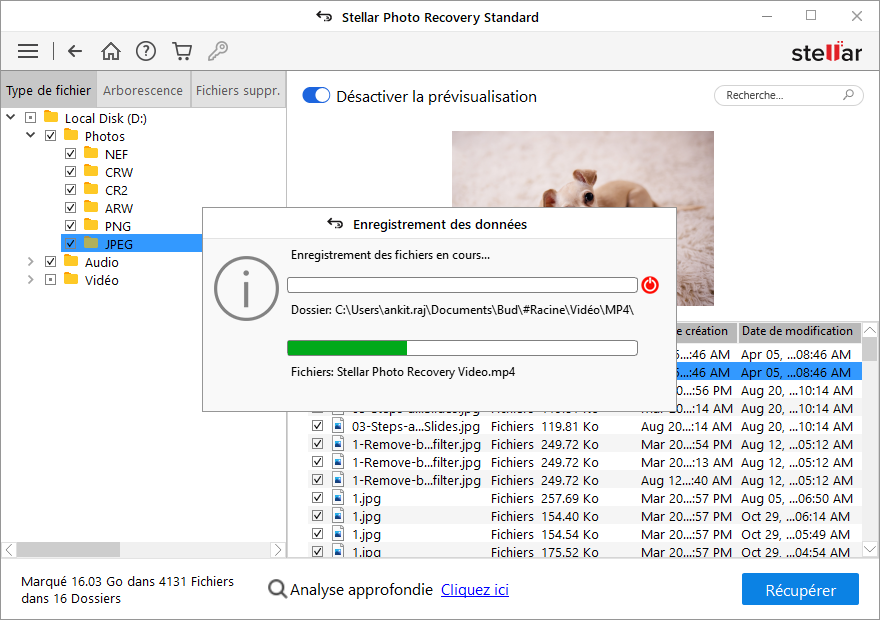Open the Fichiers suppr. tab
The height and width of the screenshot is (620, 880).
pyautogui.click(x=238, y=90)
